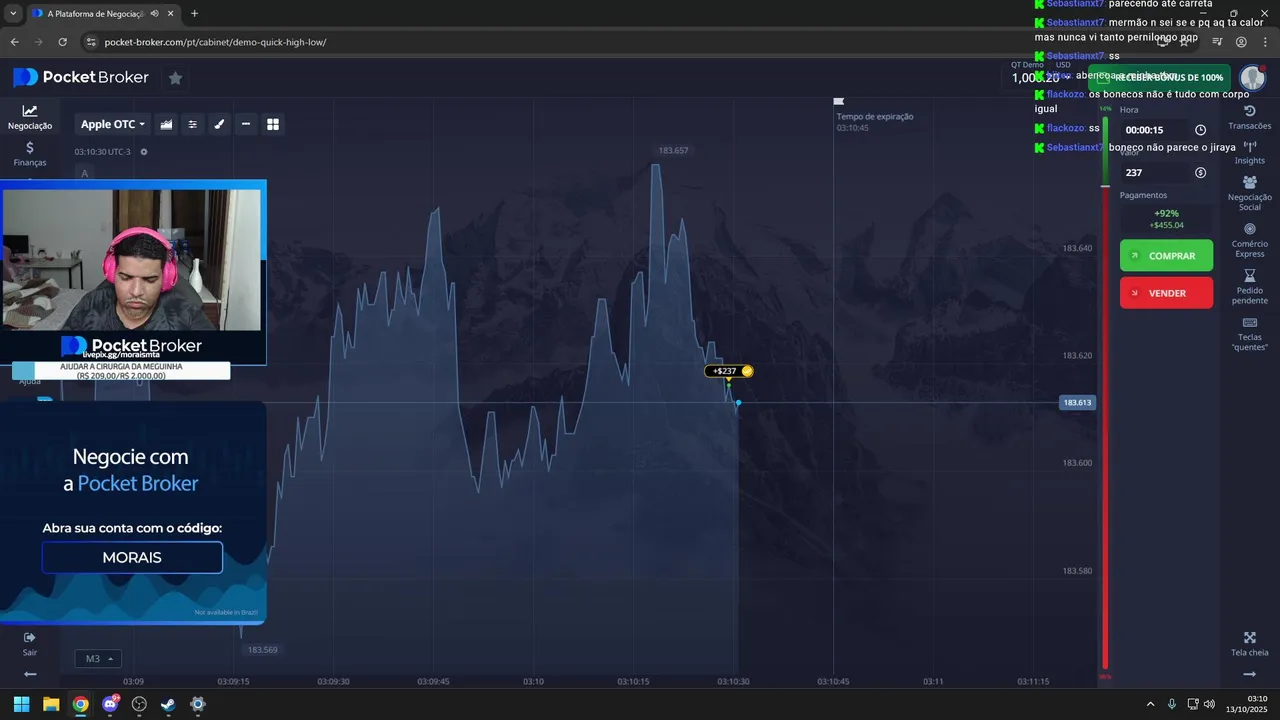Click the COMPRAR buy button
The height and width of the screenshot is (720, 1280).
click(1166, 256)
